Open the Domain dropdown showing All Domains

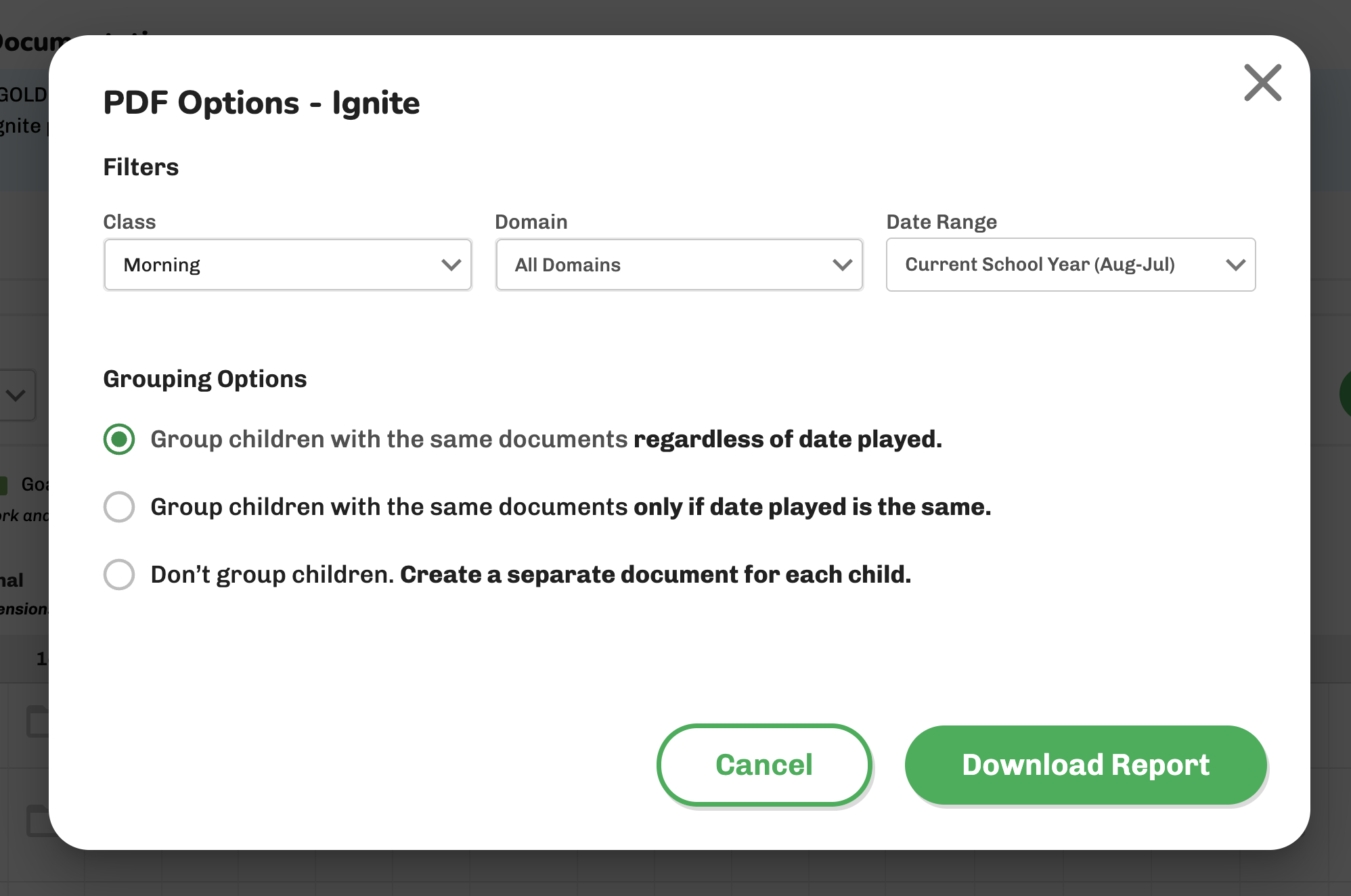tap(679, 265)
